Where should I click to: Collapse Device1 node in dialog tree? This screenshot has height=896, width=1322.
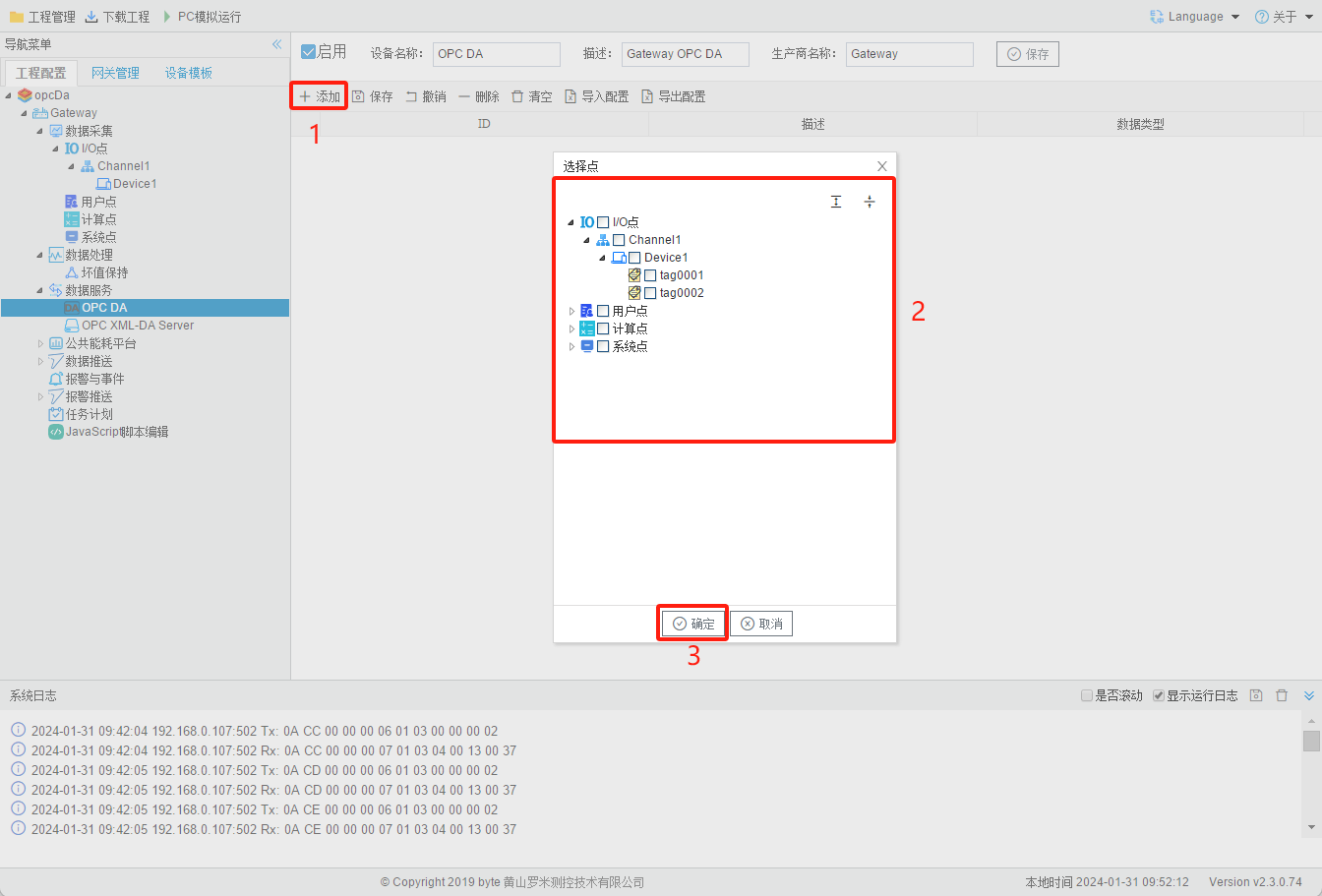pyautogui.click(x=603, y=258)
